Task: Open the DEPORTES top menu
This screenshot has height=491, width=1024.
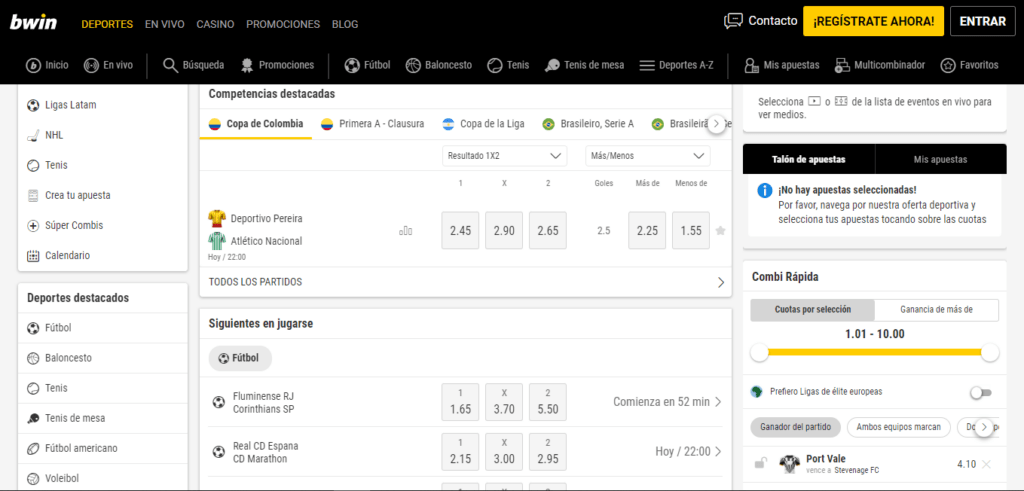Action: click(x=107, y=24)
